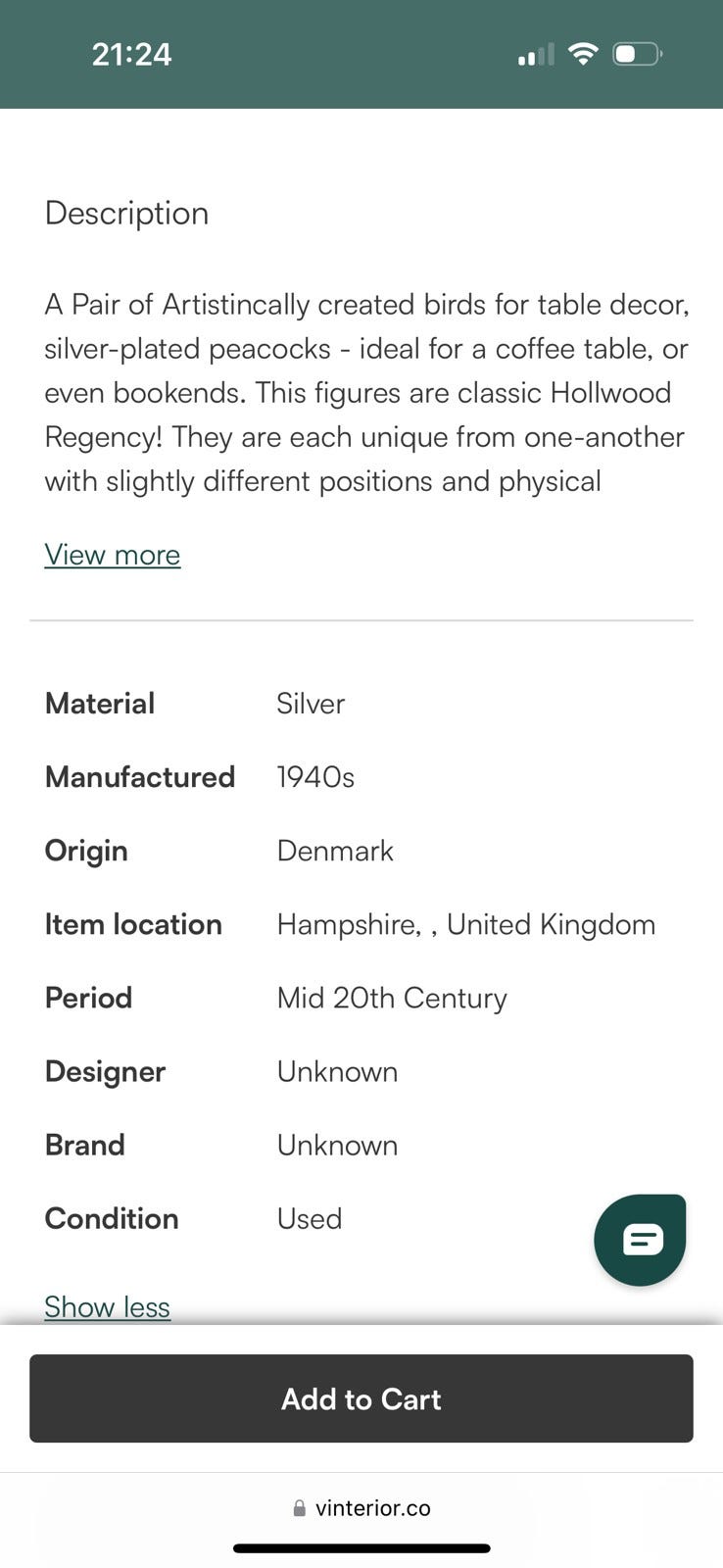Tap the Brand value Unknown
The image size is (723, 1568).
click(x=337, y=1145)
